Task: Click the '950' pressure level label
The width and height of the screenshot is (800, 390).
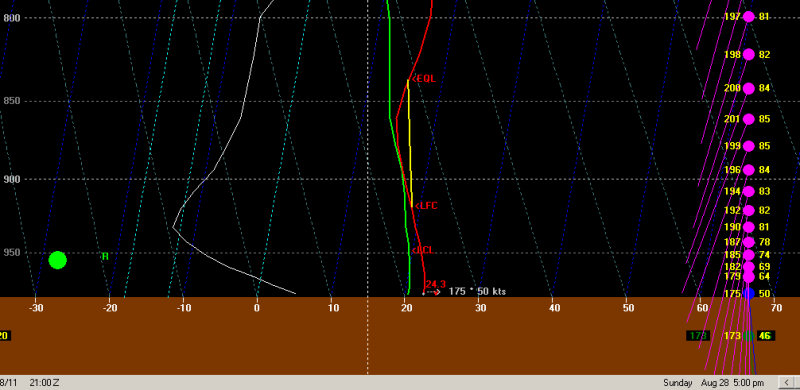Action: click(11, 253)
